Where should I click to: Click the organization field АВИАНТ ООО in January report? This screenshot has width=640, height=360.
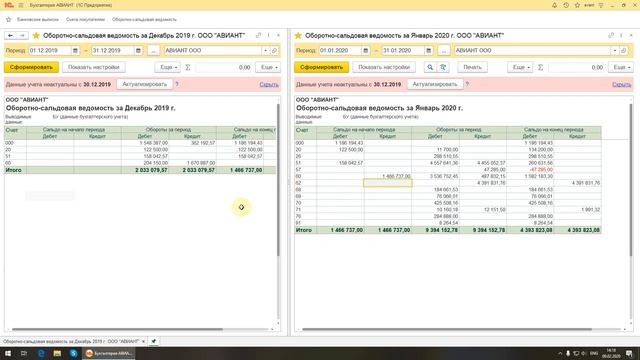(x=532, y=51)
